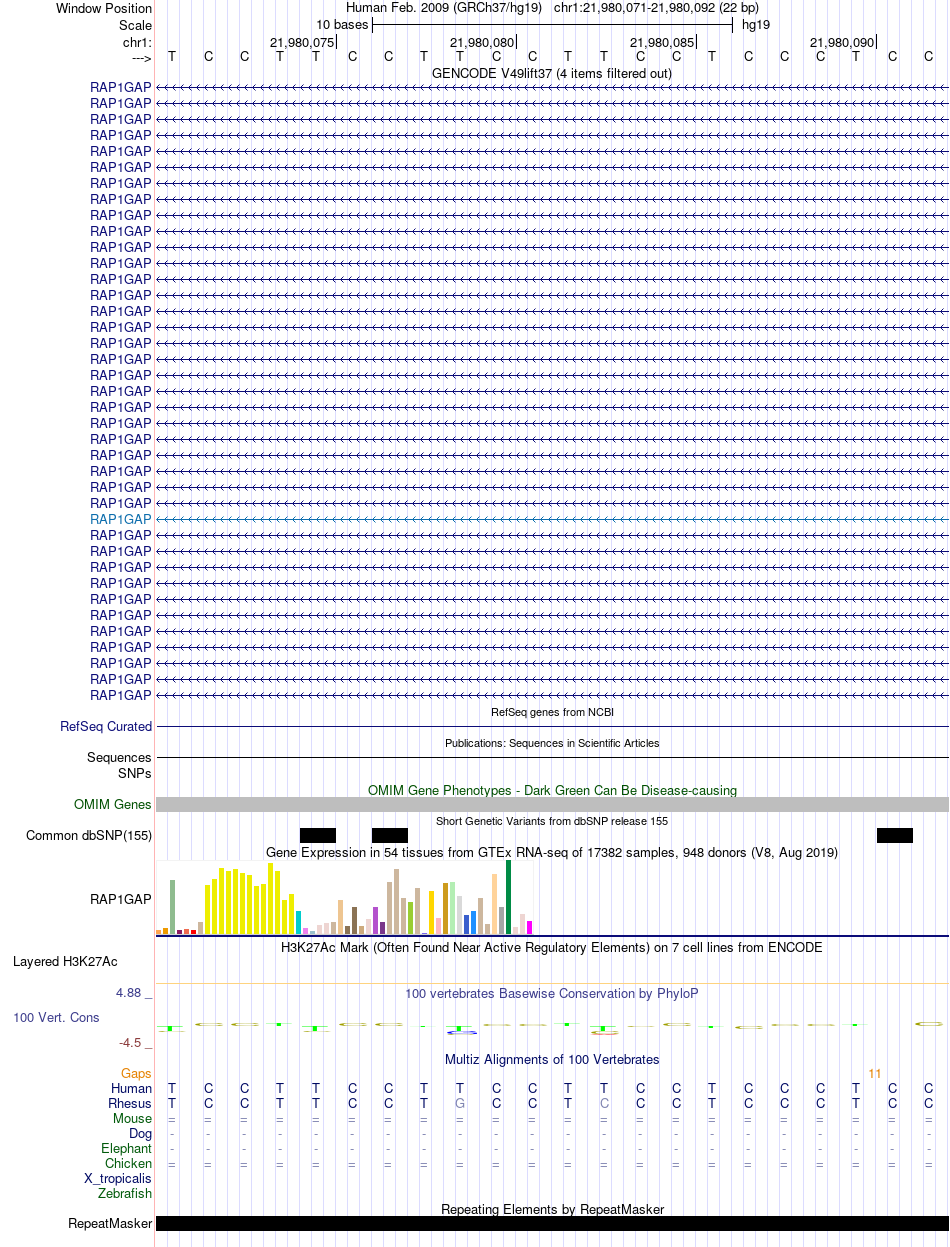The image size is (950, 1247).
Task: Click the RAP1GAP label beside the GTEx bar chart
Action: tap(121, 899)
